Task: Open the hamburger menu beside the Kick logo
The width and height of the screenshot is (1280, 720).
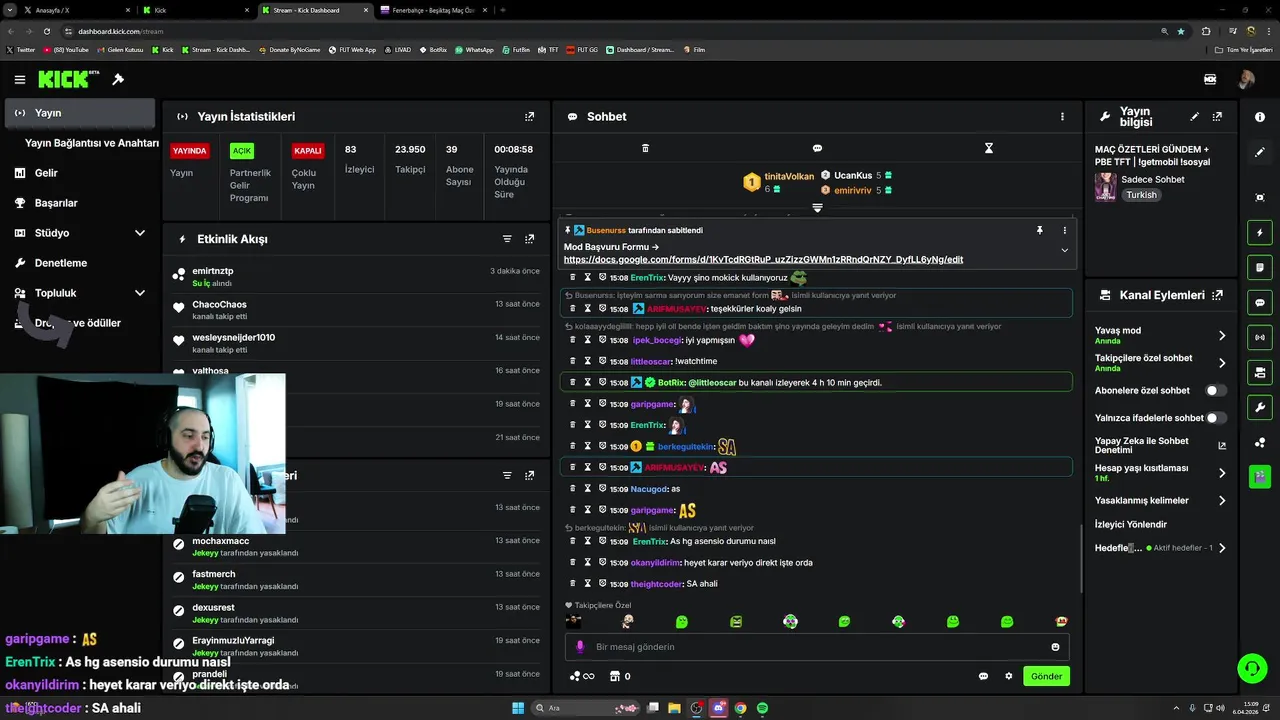Action: click(20, 79)
